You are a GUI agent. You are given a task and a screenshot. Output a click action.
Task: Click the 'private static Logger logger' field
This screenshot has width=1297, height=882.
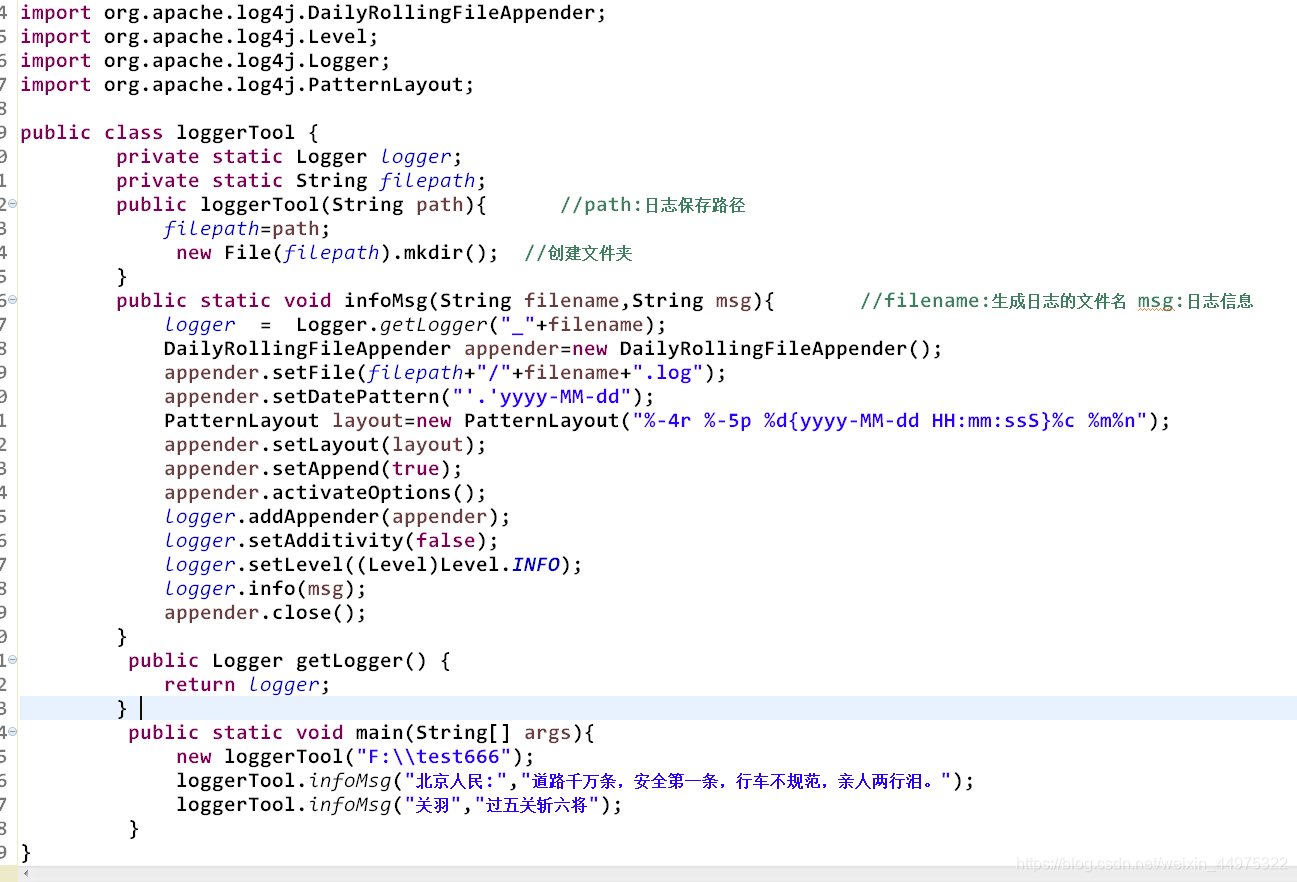(290, 157)
